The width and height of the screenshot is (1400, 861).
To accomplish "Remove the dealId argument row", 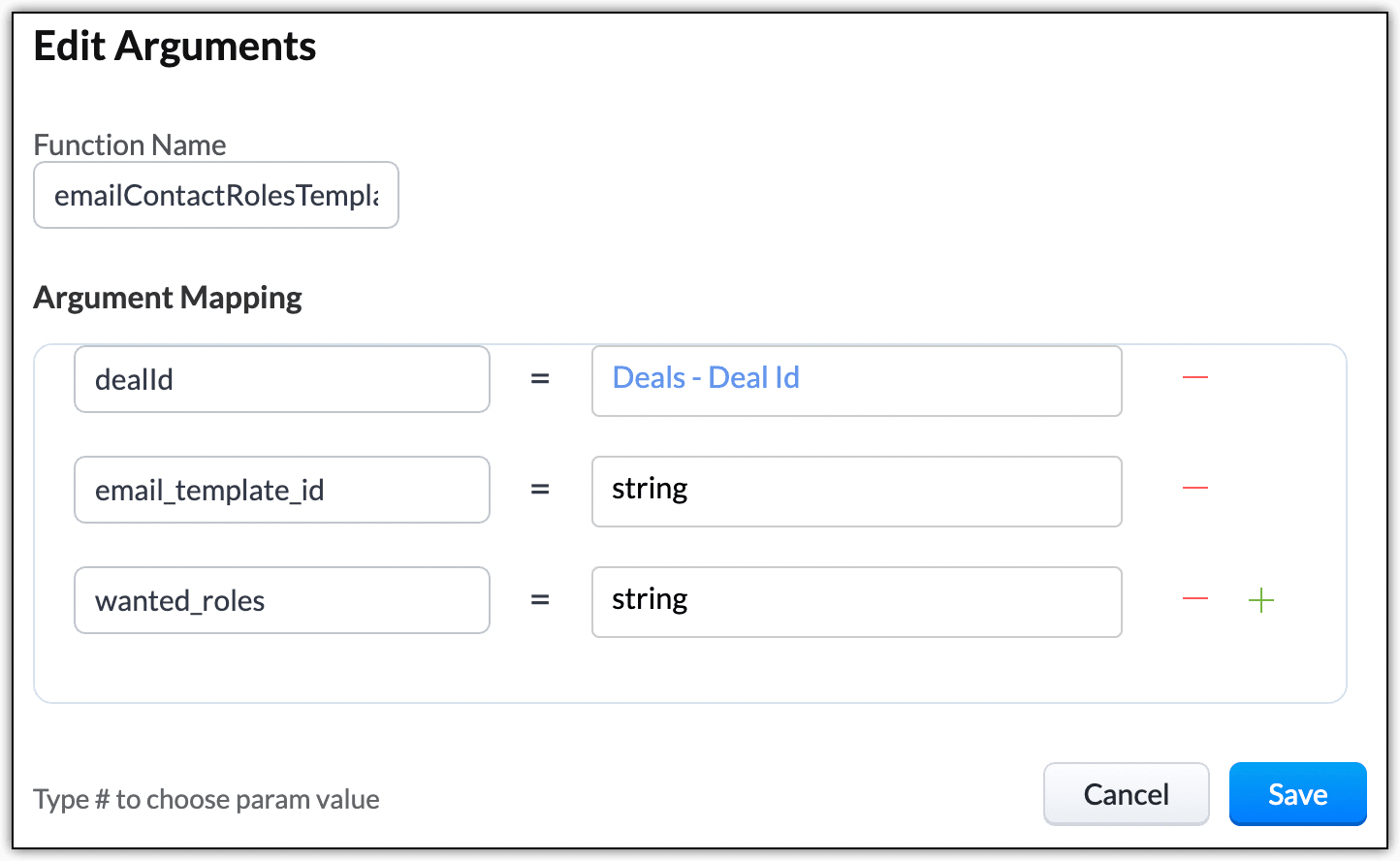I will (1195, 377).
